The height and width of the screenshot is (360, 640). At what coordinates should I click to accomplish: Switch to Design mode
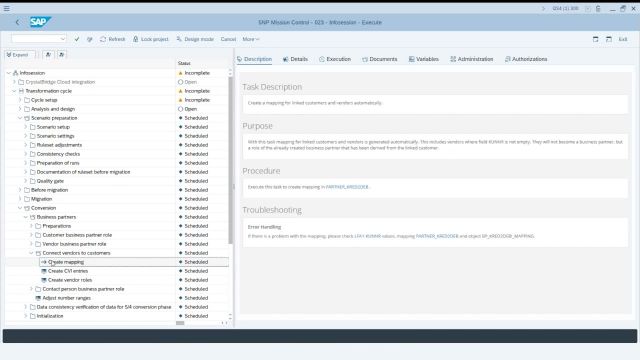pos(195,39)
